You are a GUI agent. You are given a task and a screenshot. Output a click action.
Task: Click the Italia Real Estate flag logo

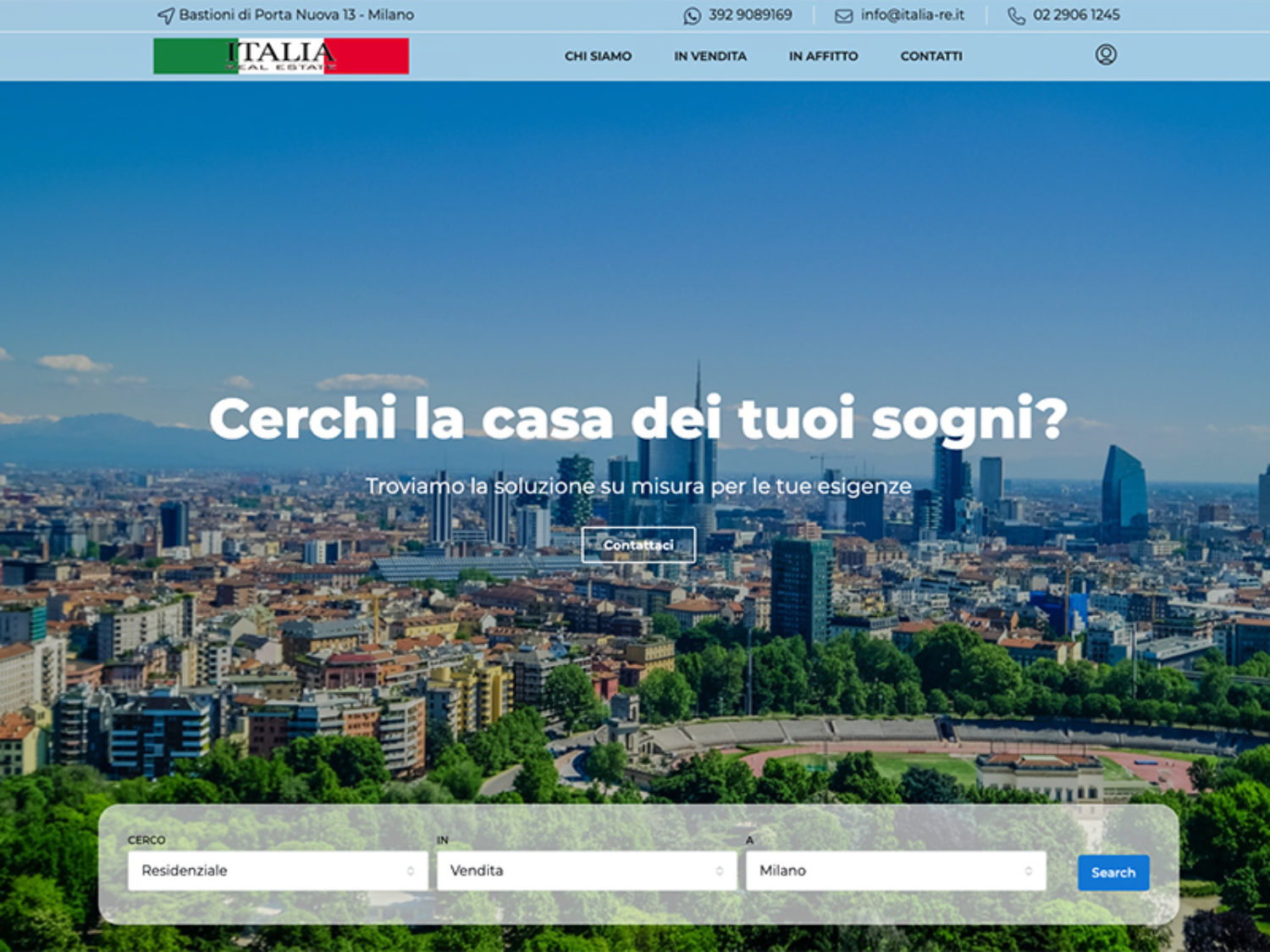pos(281,56)
